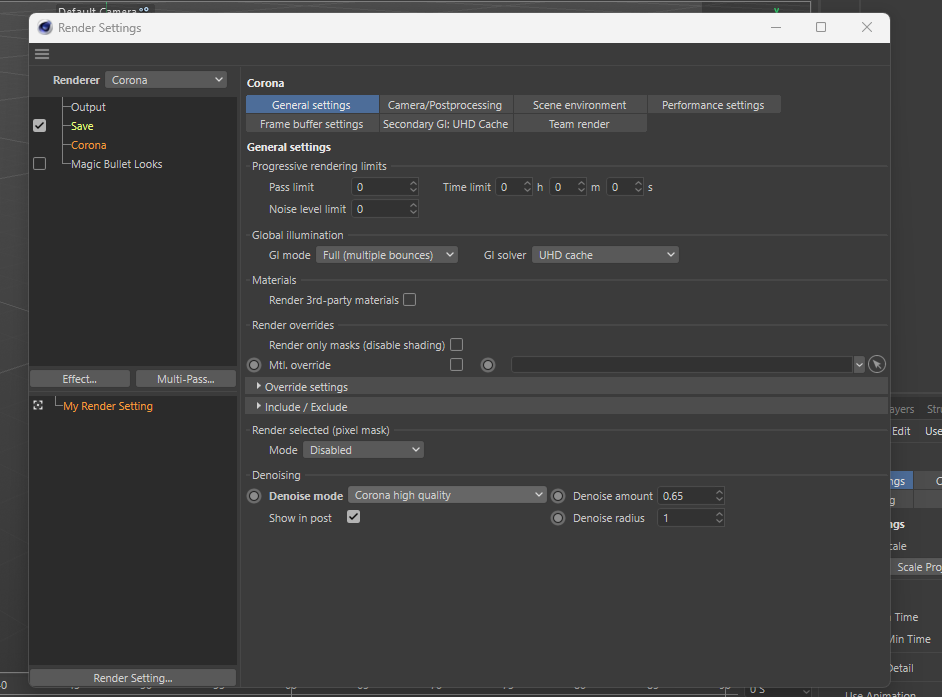
Task: Enable the Save checkbox in the settings list
Action: click(40, 126)
